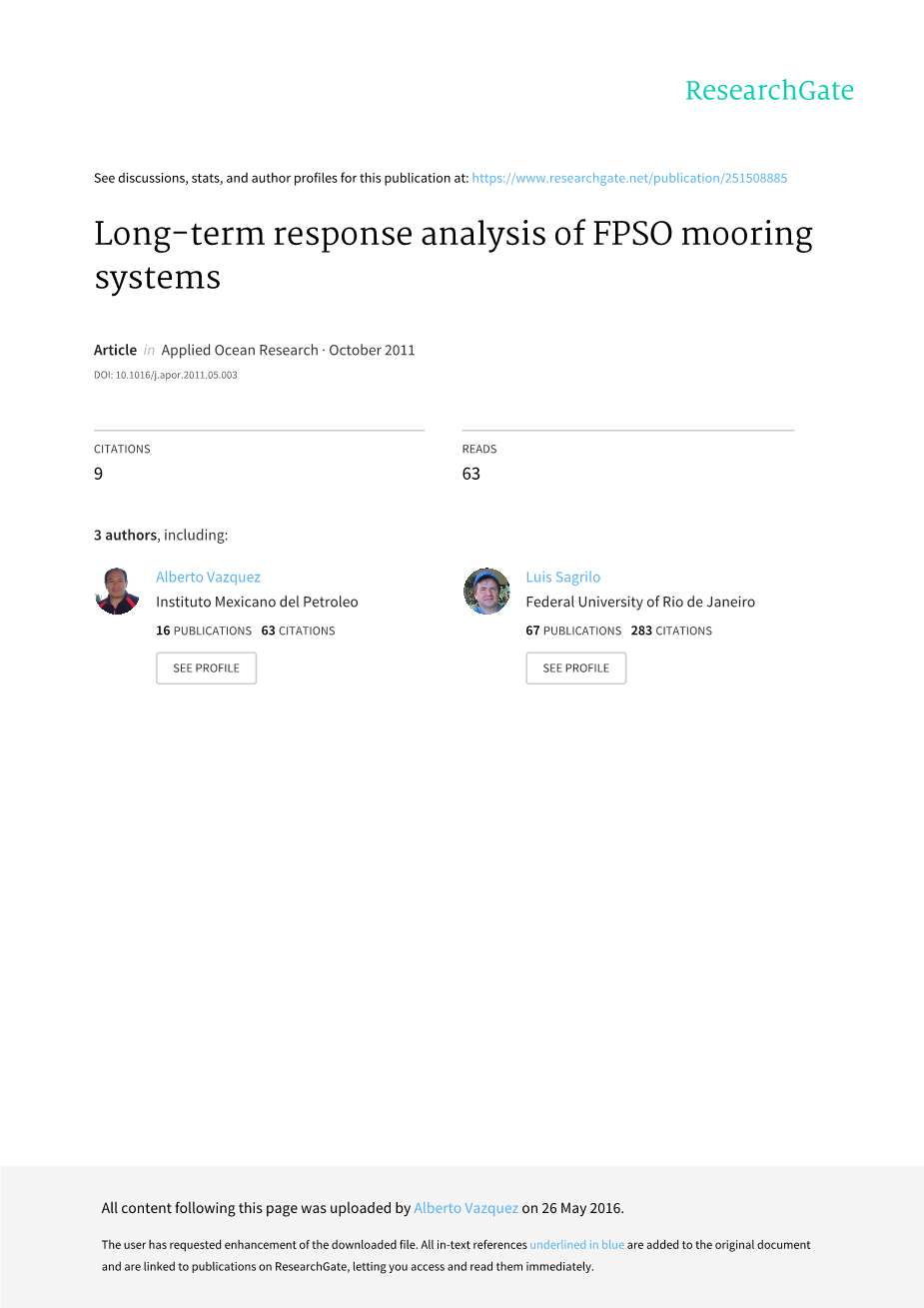This screenshot has height=1308, width=924.
Task: Click Federal University of Rio de Janeiro affiliation
Action: (640, 602)
